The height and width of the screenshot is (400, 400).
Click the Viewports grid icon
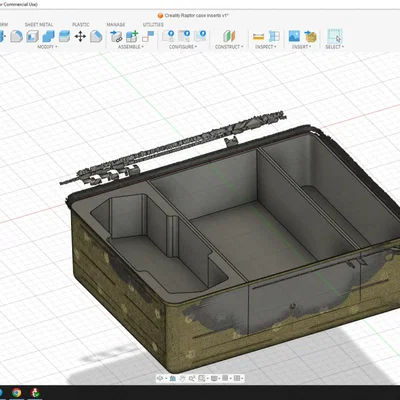tap(237, 378)
